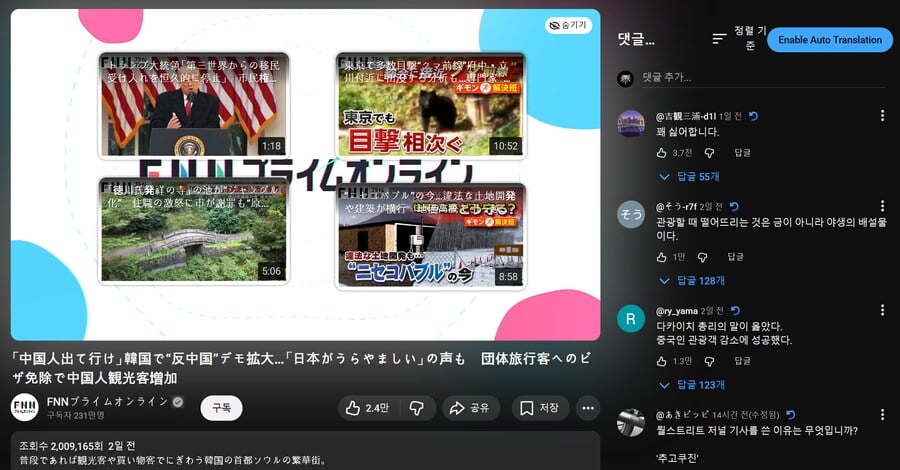
Task: Like the comment with 3.7천 likes
Action: (661, 153)
